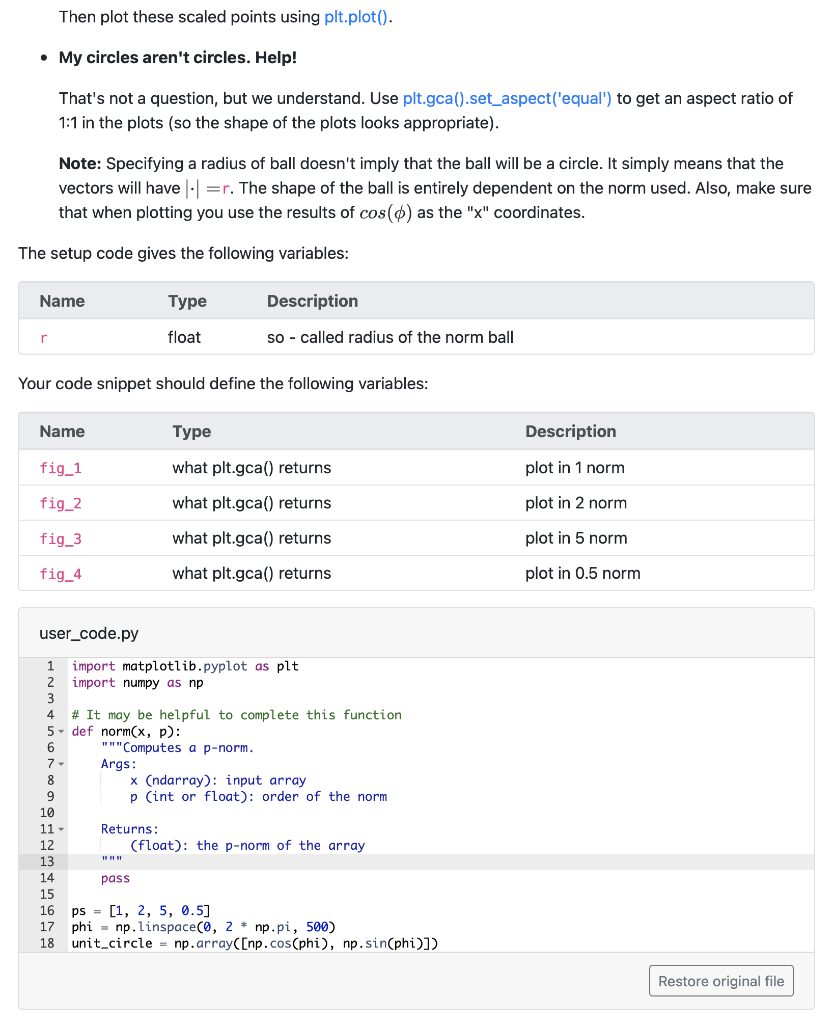This screenshot has height=1024, width=834.
Task: Click the 'Computes a p-norm.' docstring line
Action: coord(178,748)
